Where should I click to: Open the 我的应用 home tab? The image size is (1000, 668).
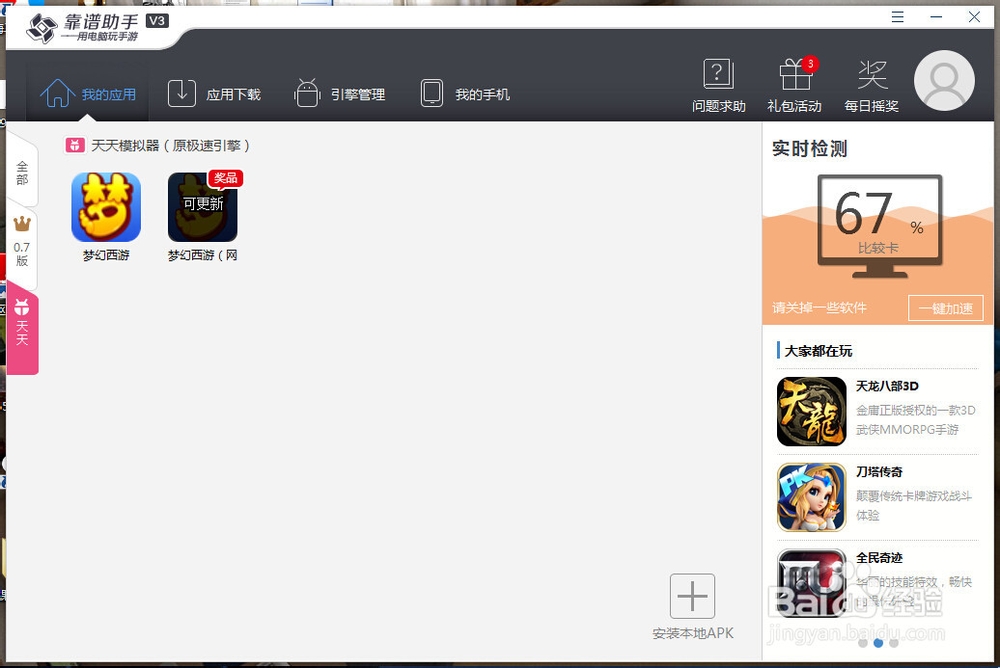coord(88,94)
